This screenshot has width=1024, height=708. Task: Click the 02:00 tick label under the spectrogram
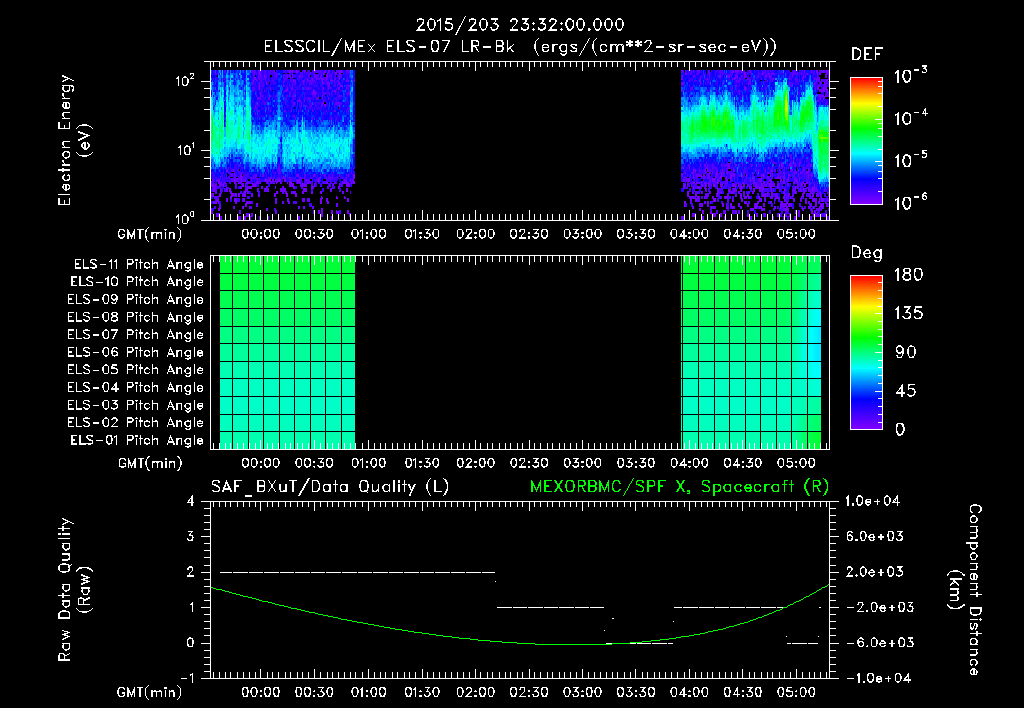[x=475, y=234]
